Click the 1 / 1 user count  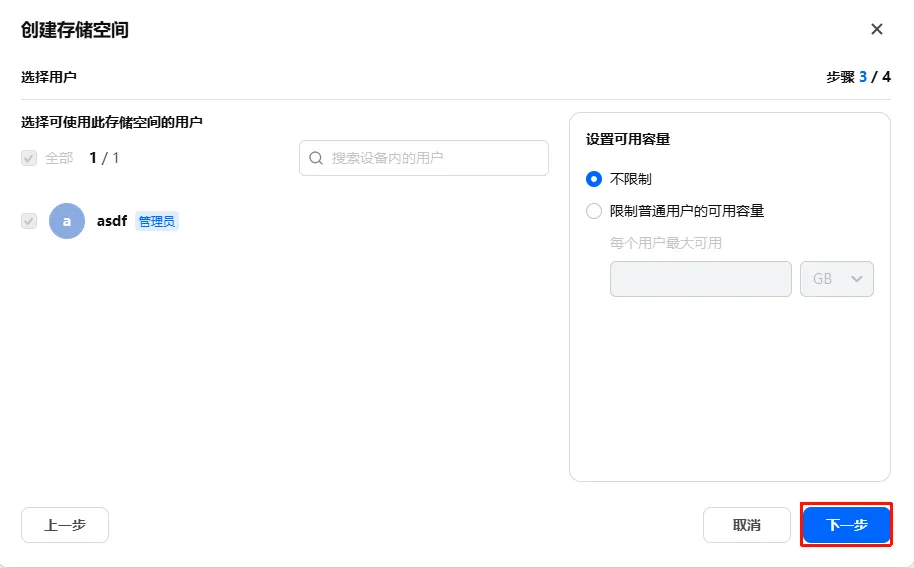pos(104,158)
